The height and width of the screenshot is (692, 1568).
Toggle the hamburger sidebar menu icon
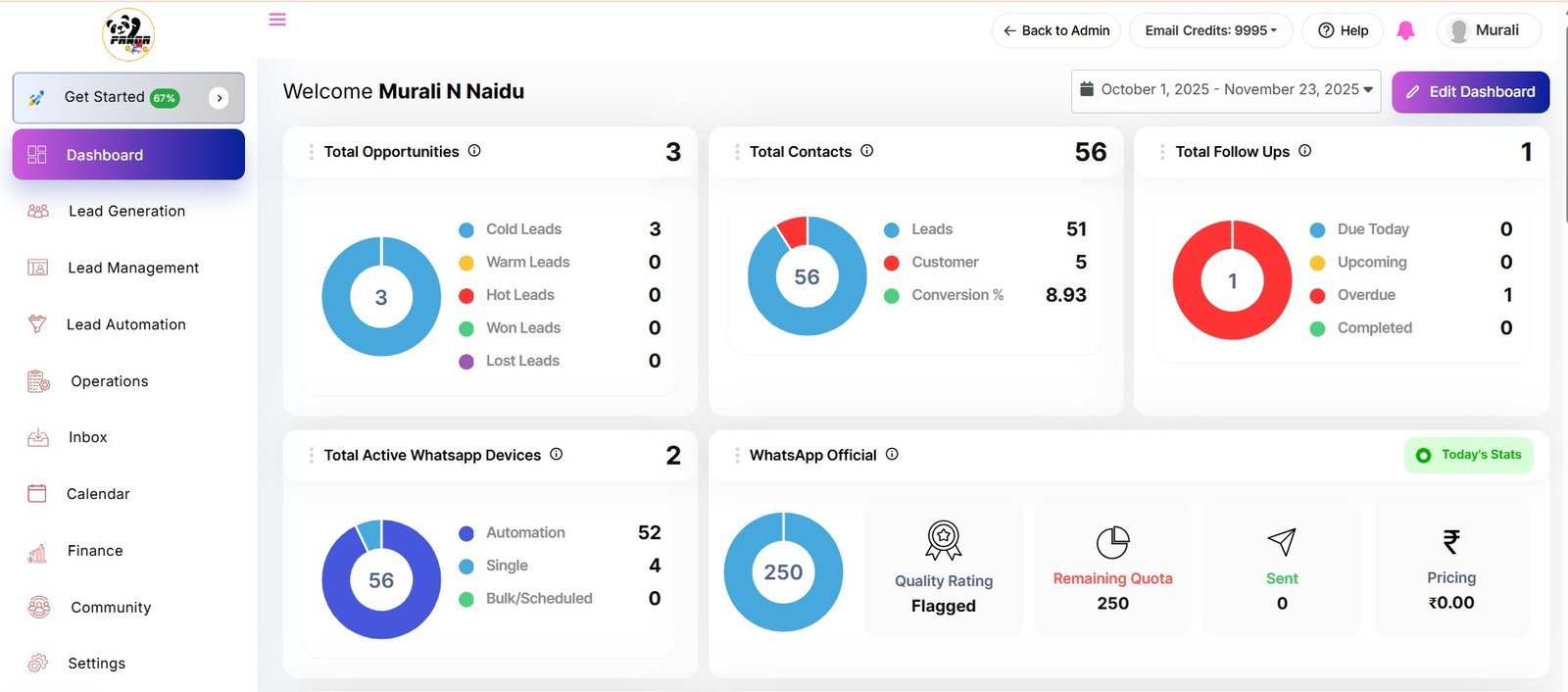click(x=277, y=20)
